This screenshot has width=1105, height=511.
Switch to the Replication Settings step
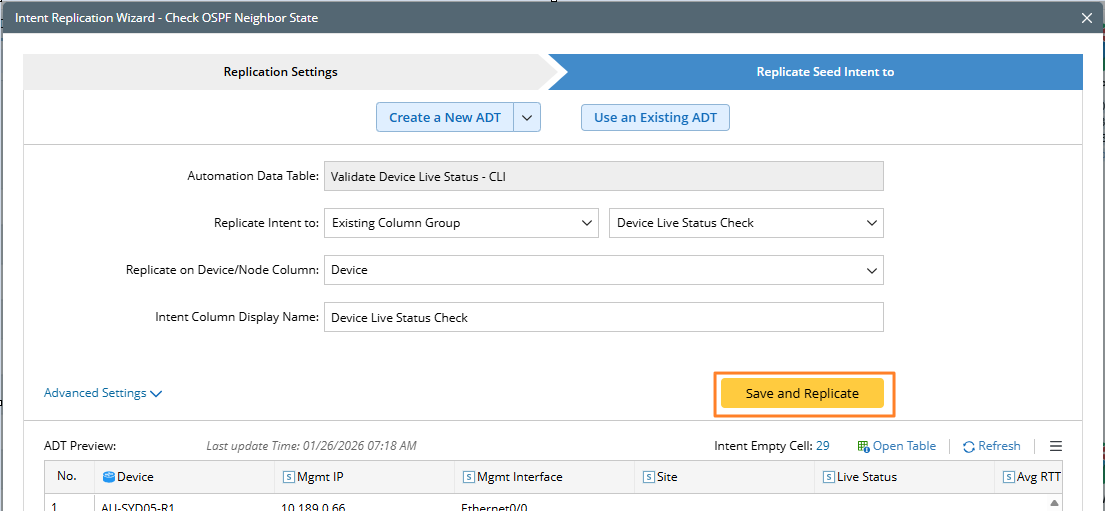tap(281, 72)
